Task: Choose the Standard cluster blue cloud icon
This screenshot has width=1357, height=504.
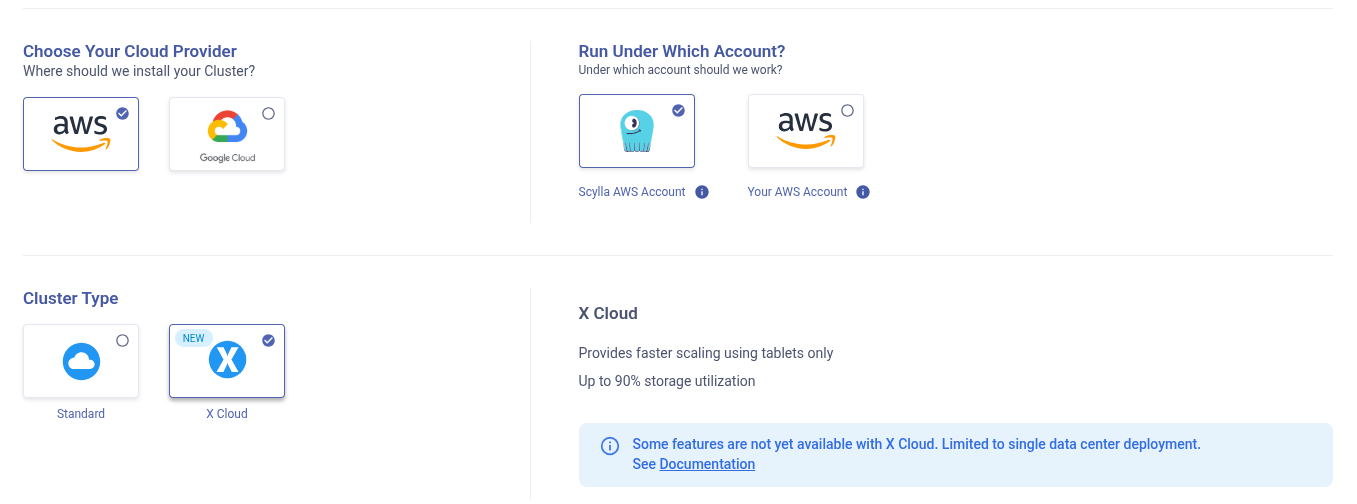Action: click(x=81, y=362)
